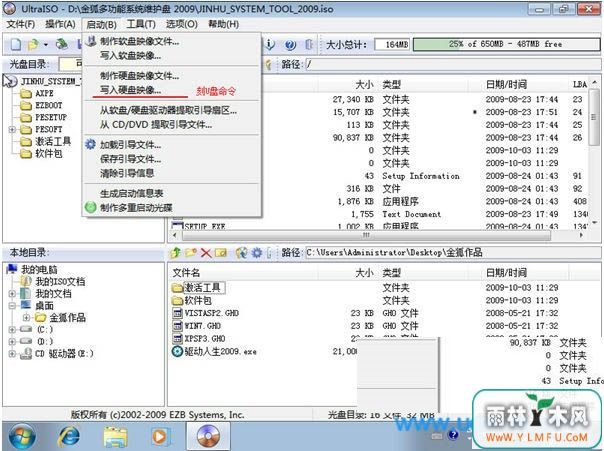Click the local path field C:\Users\Administrator
This screenshot has height=451, width=604.
[x=453, y=253]
